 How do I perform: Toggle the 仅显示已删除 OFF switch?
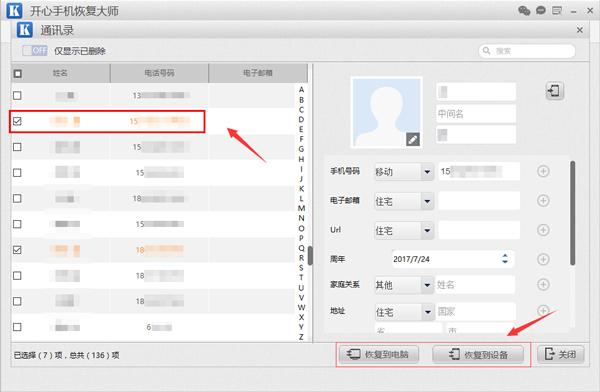tap(34, 51)
